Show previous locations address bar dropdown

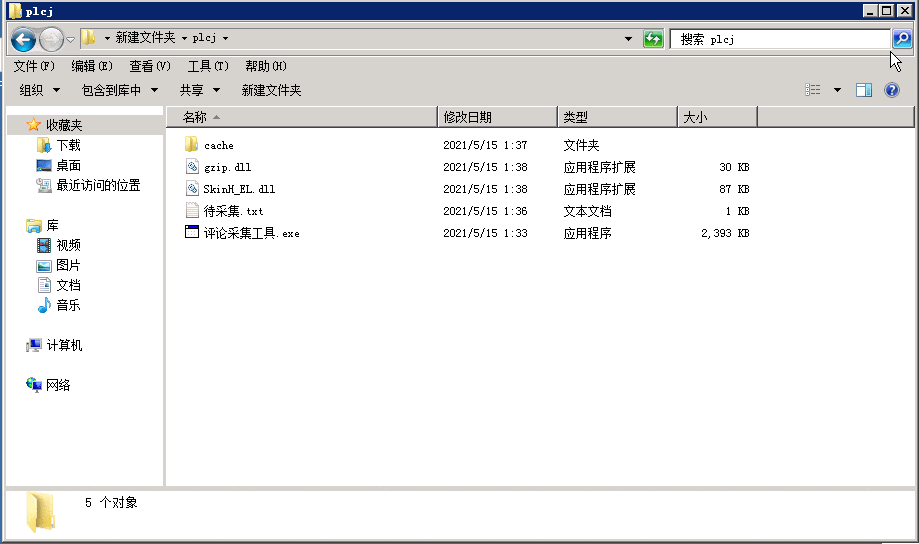tap(628, 39)
